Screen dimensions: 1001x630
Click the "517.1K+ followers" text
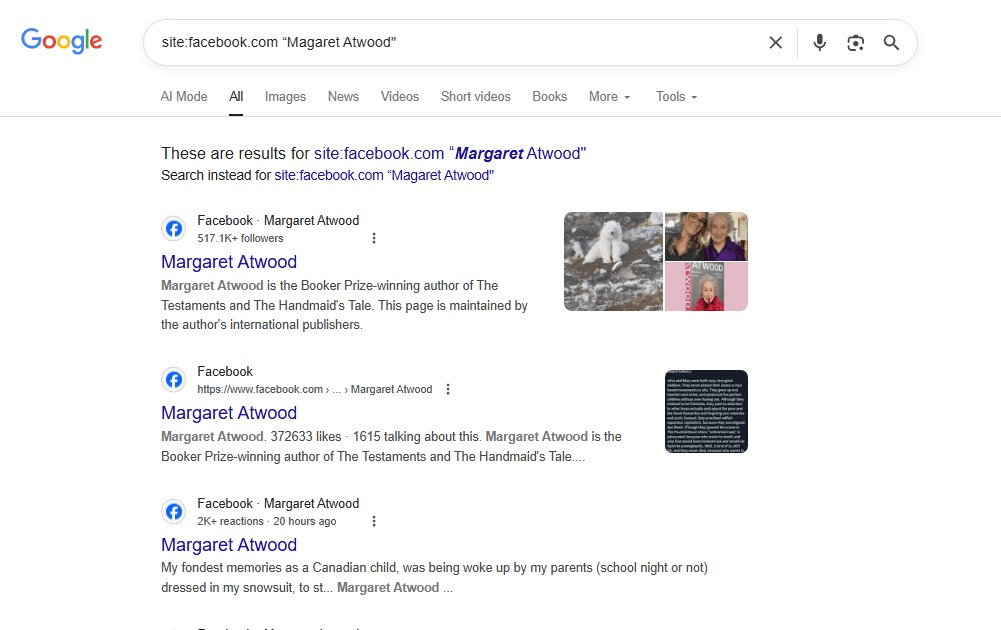point(240,238)
